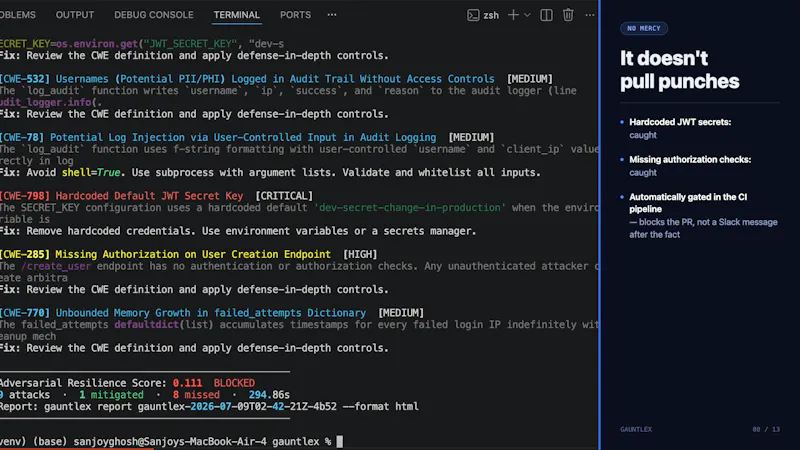
Task: Show more panel tabs via ellipsis after PORTS
Action: pyautogui.click(x=332, y=15)
